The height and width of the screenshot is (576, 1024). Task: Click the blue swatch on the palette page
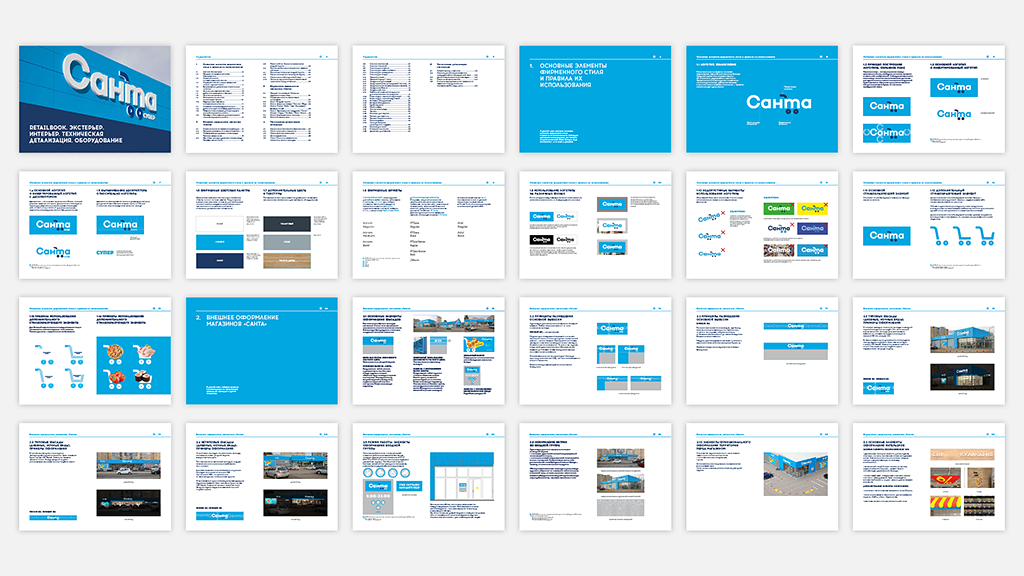click(219, 242)
